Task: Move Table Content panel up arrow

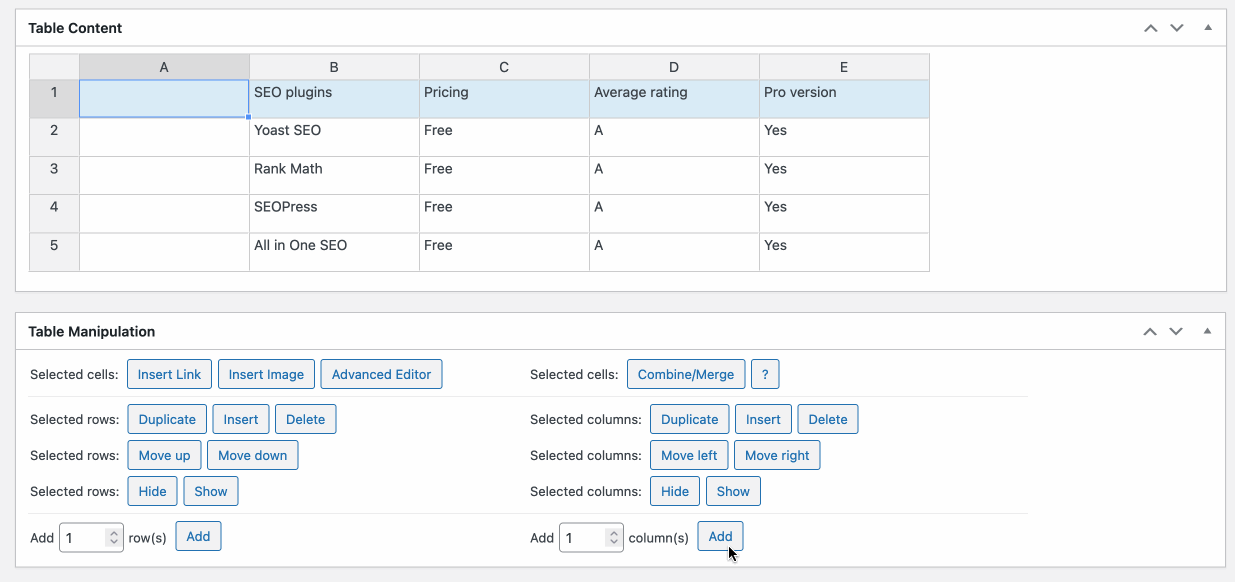Action: pyautogui.click(x=1151, y=28)
